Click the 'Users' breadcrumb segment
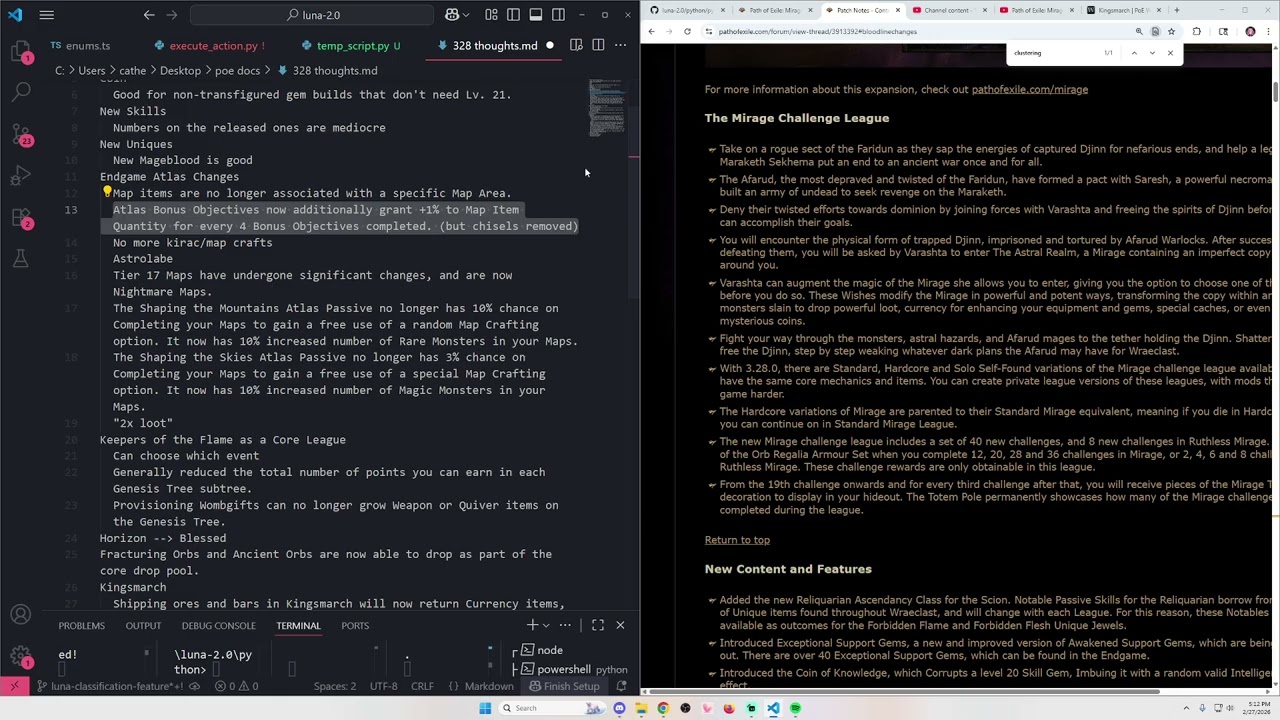This screenshot has height=720, width=1280. [x=92, y=71]
